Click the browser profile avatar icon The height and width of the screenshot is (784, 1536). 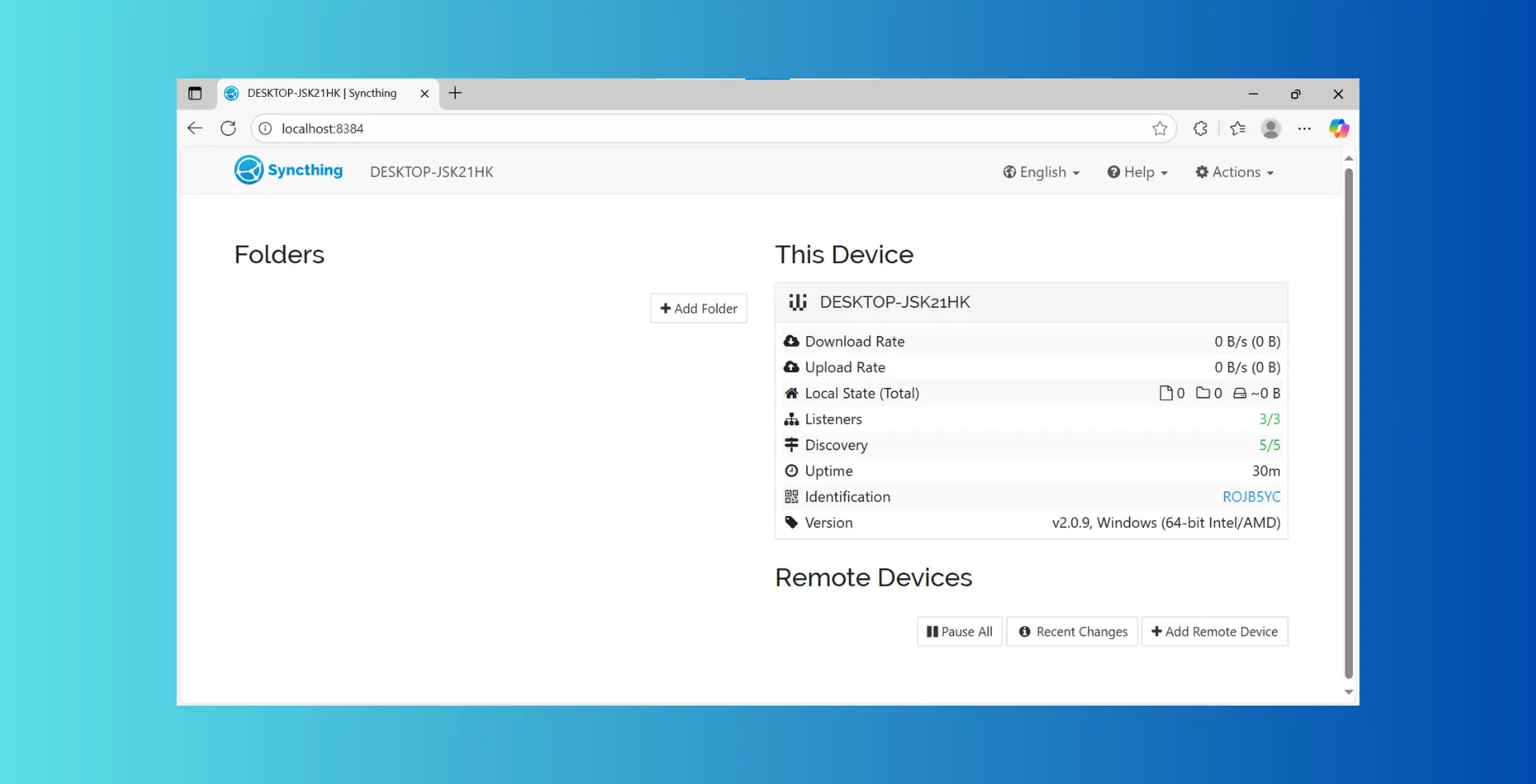1270,129
